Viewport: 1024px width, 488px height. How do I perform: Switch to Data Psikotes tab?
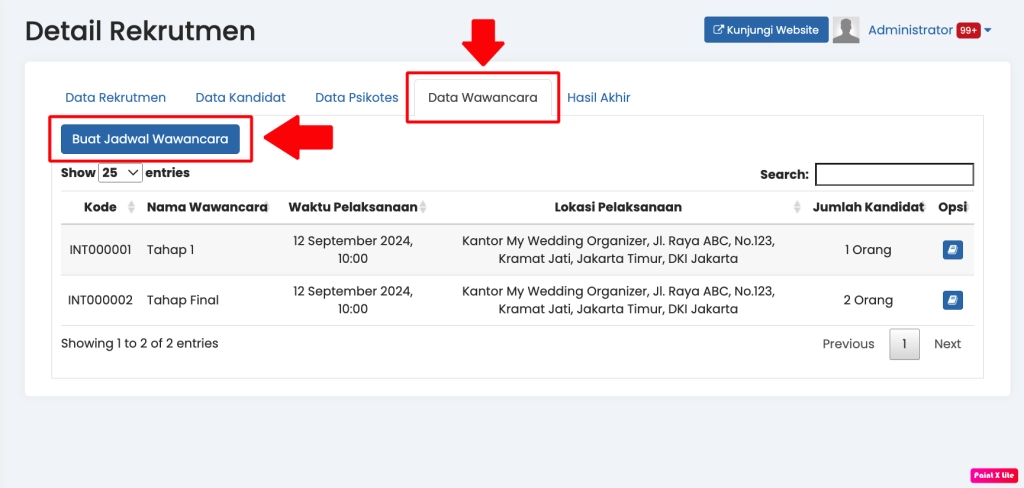click(x=357, y=97)
